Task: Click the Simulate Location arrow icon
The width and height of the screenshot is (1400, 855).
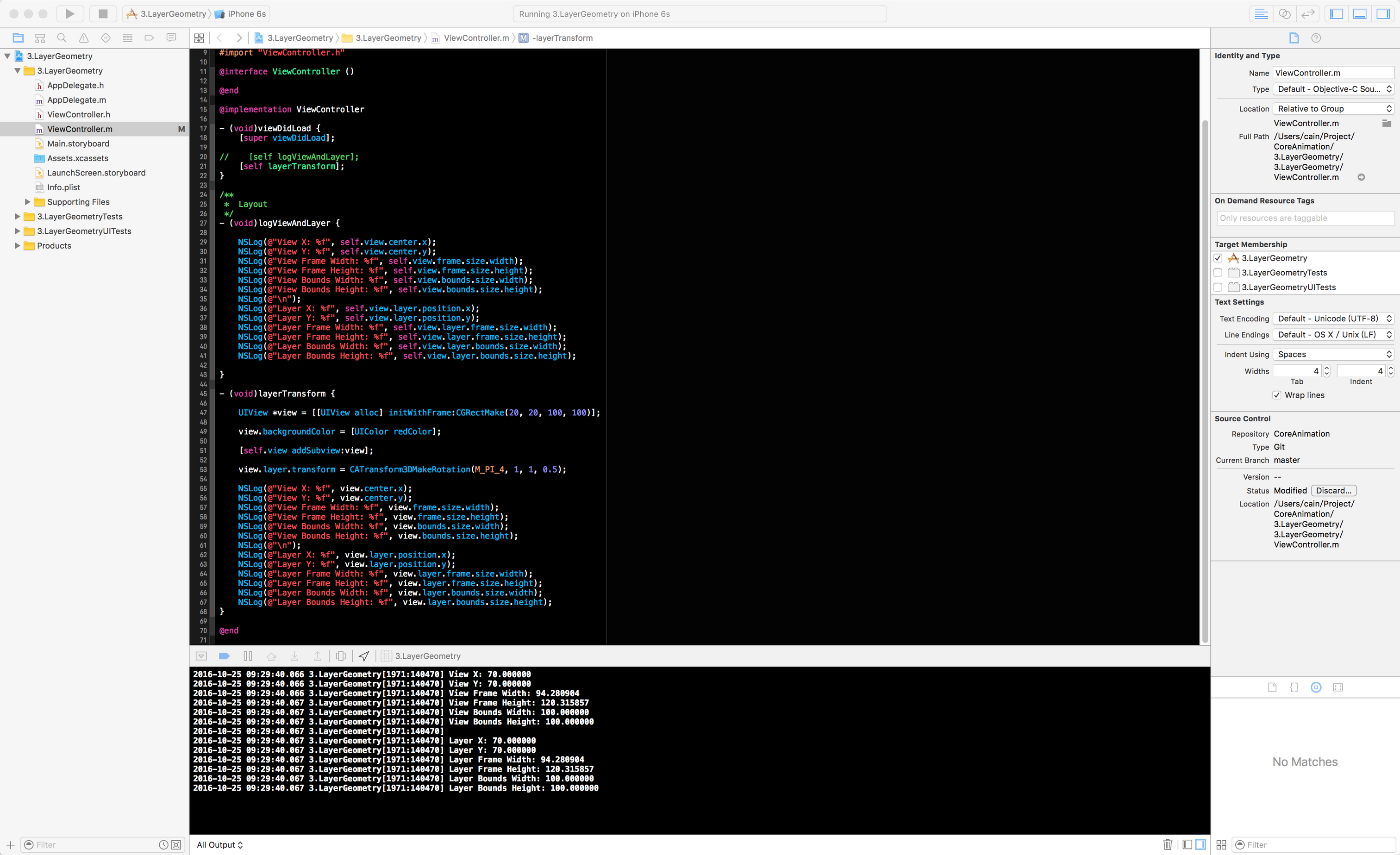Action: [x=364, y=656]
